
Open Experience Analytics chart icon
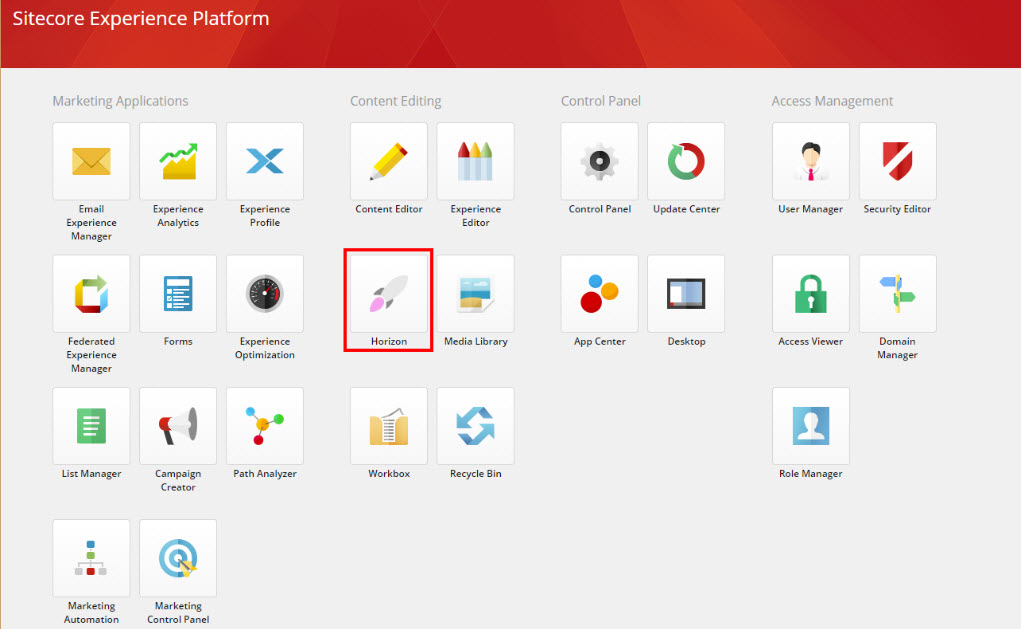tap(177, 161)
